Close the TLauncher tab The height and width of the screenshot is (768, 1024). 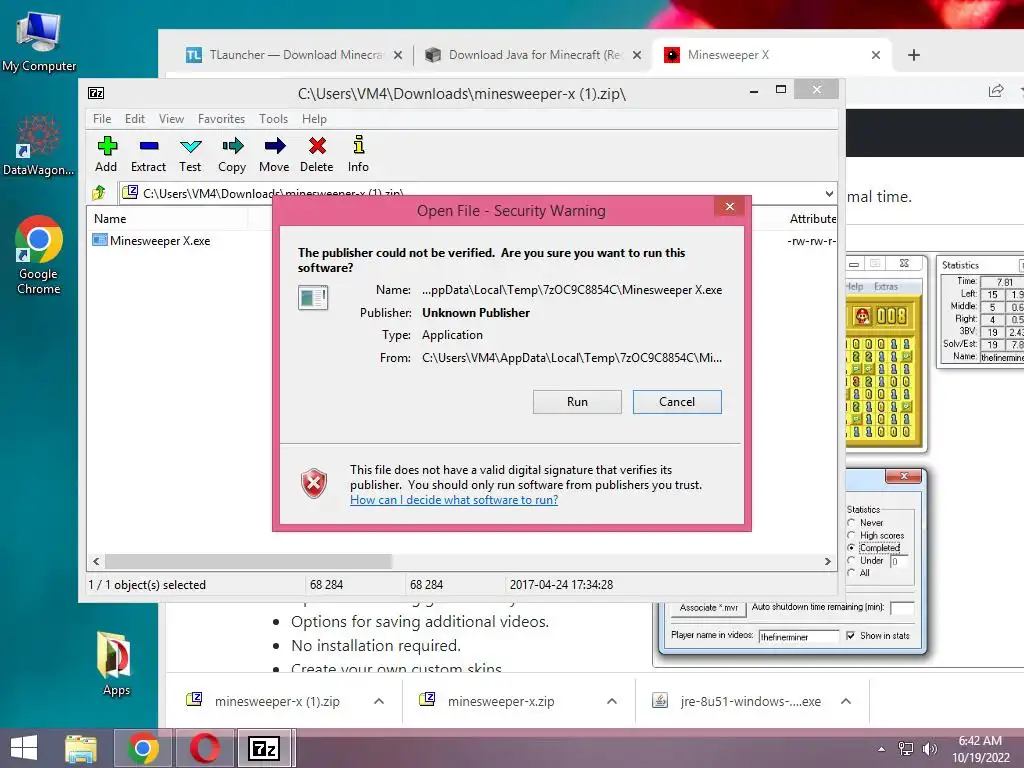click(398, 55)
